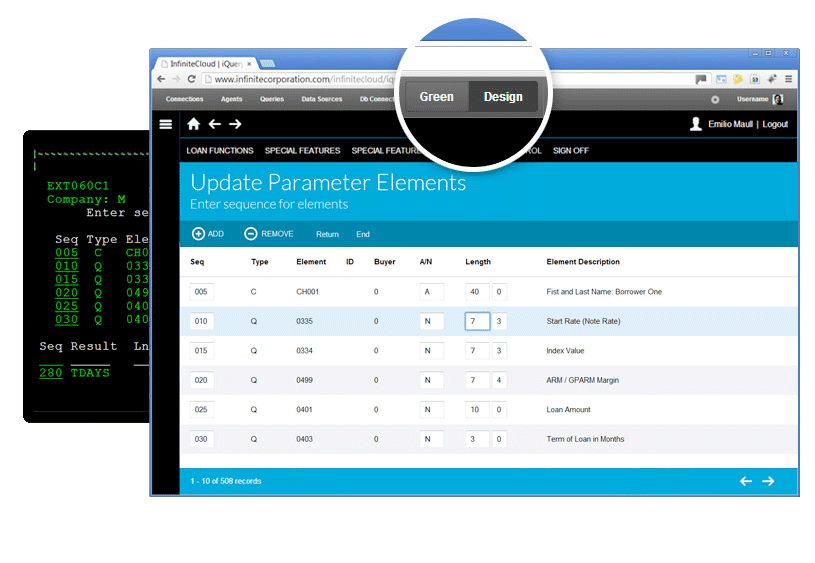Open the Connections menu
This screenshot has height=563, width=815.
coord(185,99)
